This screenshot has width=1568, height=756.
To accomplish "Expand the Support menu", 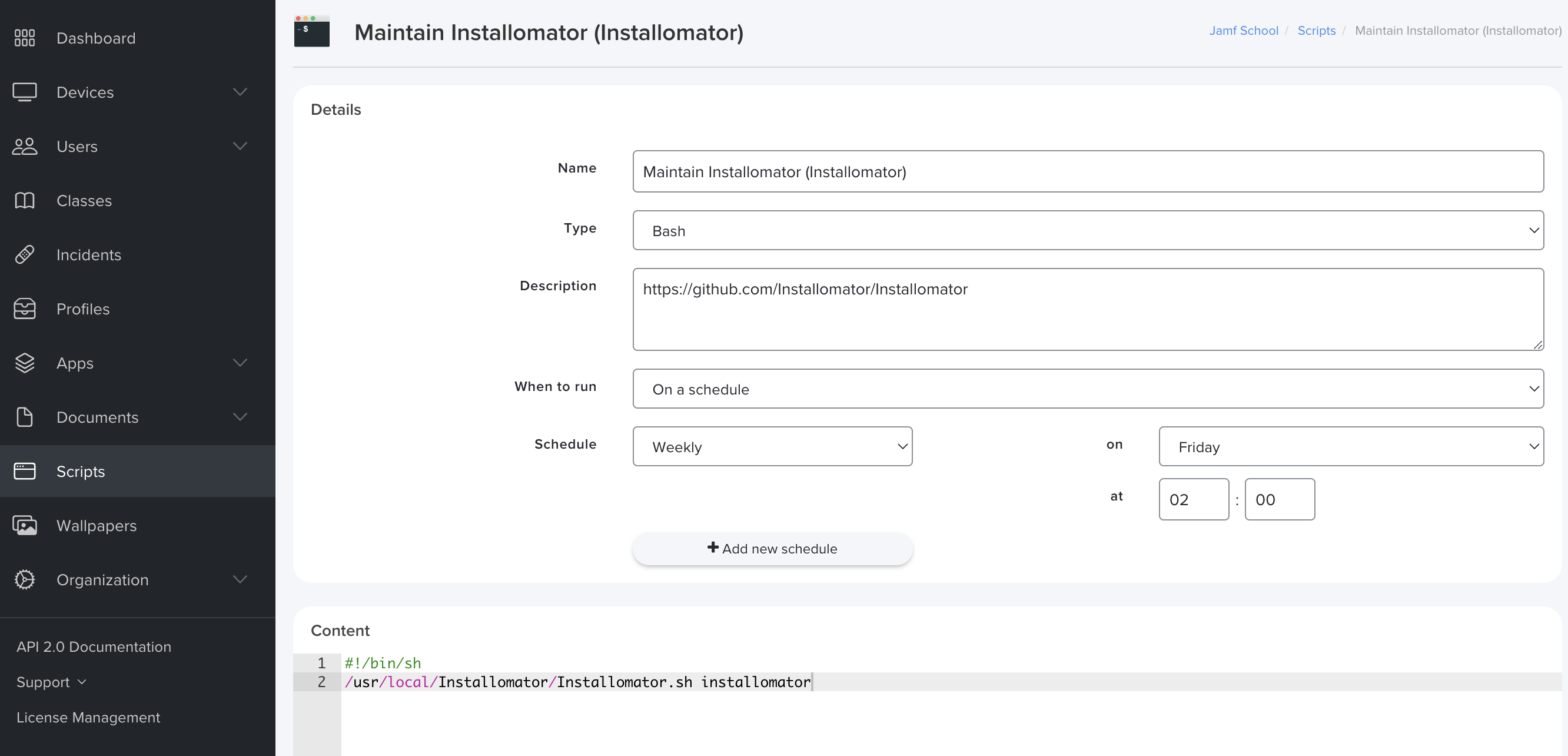I will pyautogui.click(x=51, y=681).
